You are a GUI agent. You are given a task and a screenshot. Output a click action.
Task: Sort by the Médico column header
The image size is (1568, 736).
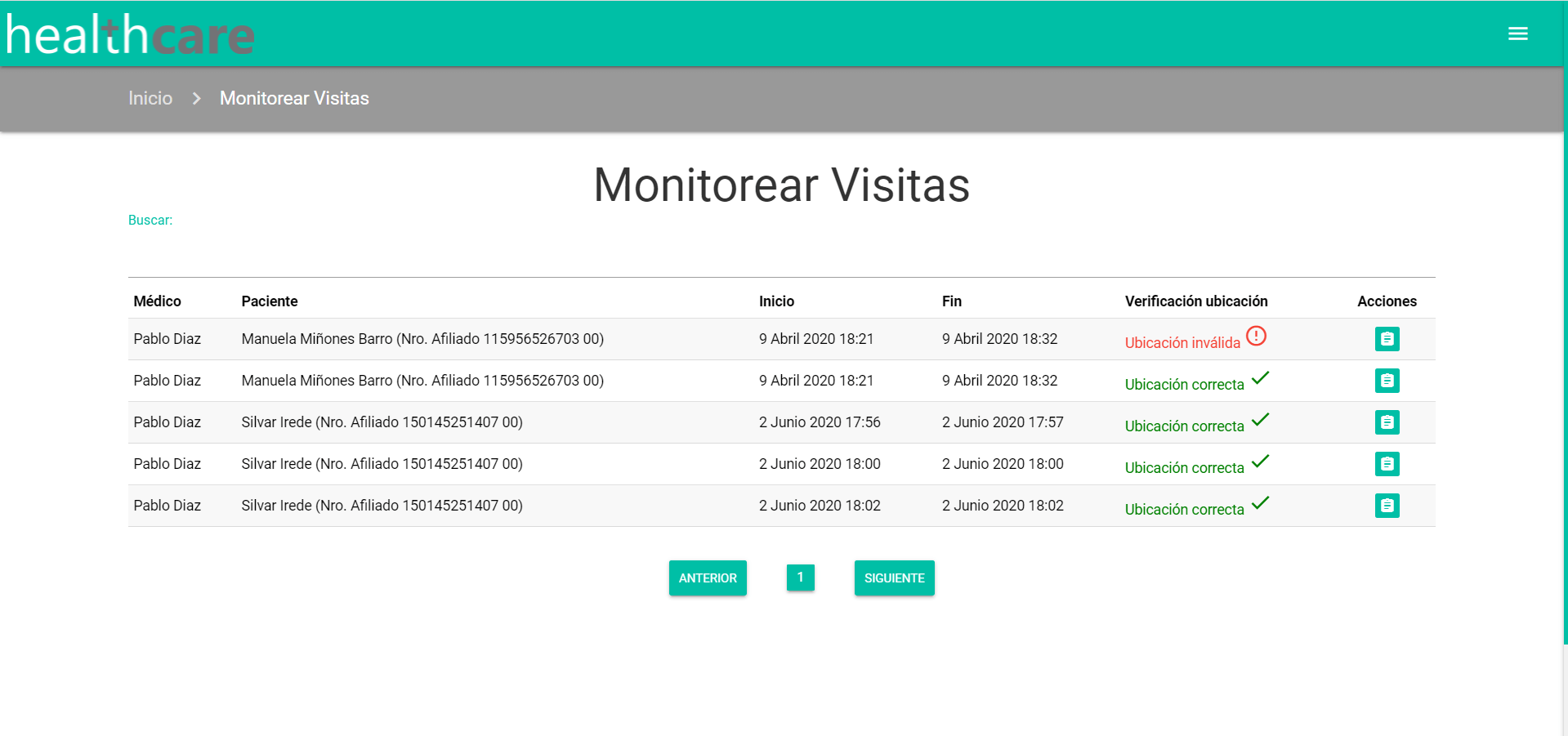point(157,301)
